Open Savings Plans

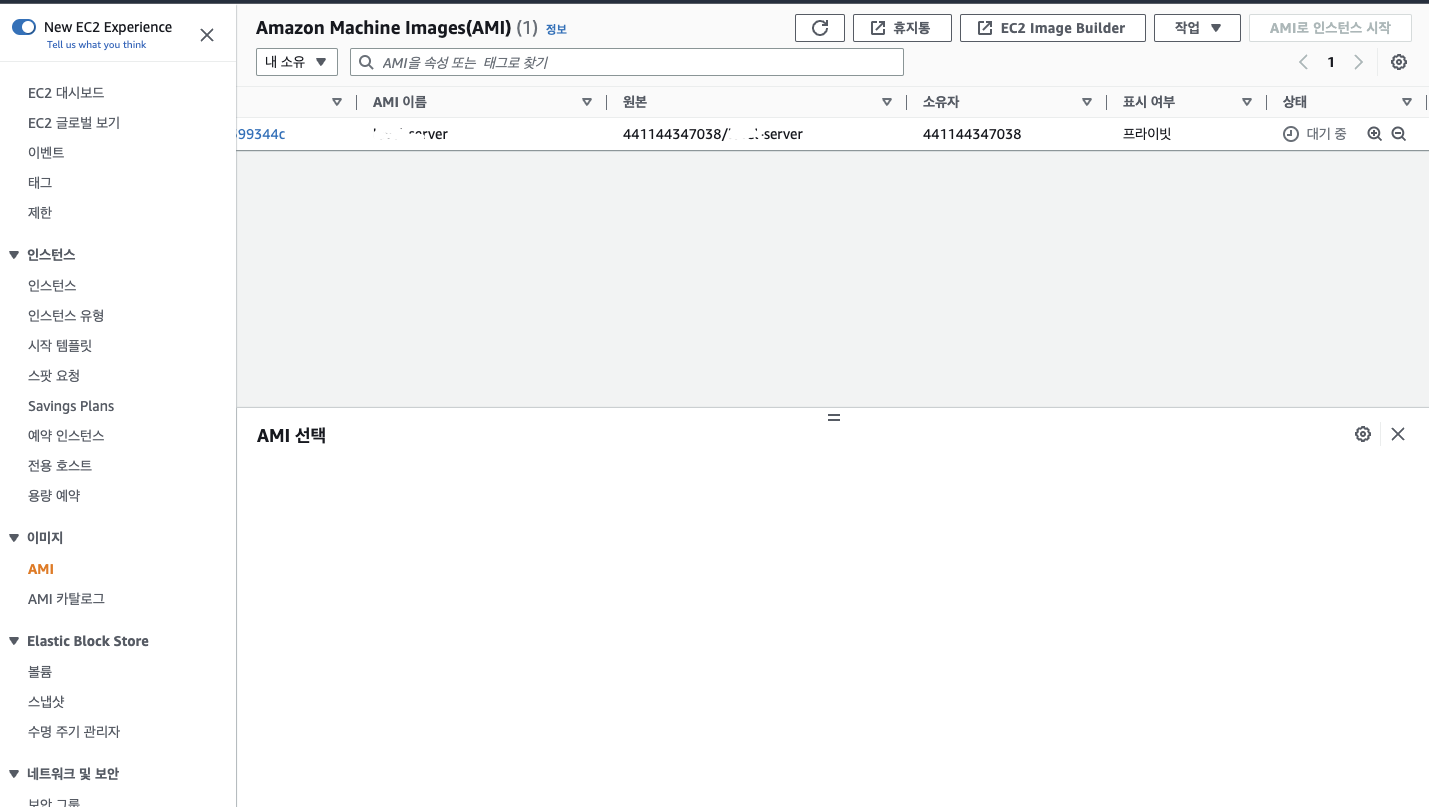click(71, 406)
